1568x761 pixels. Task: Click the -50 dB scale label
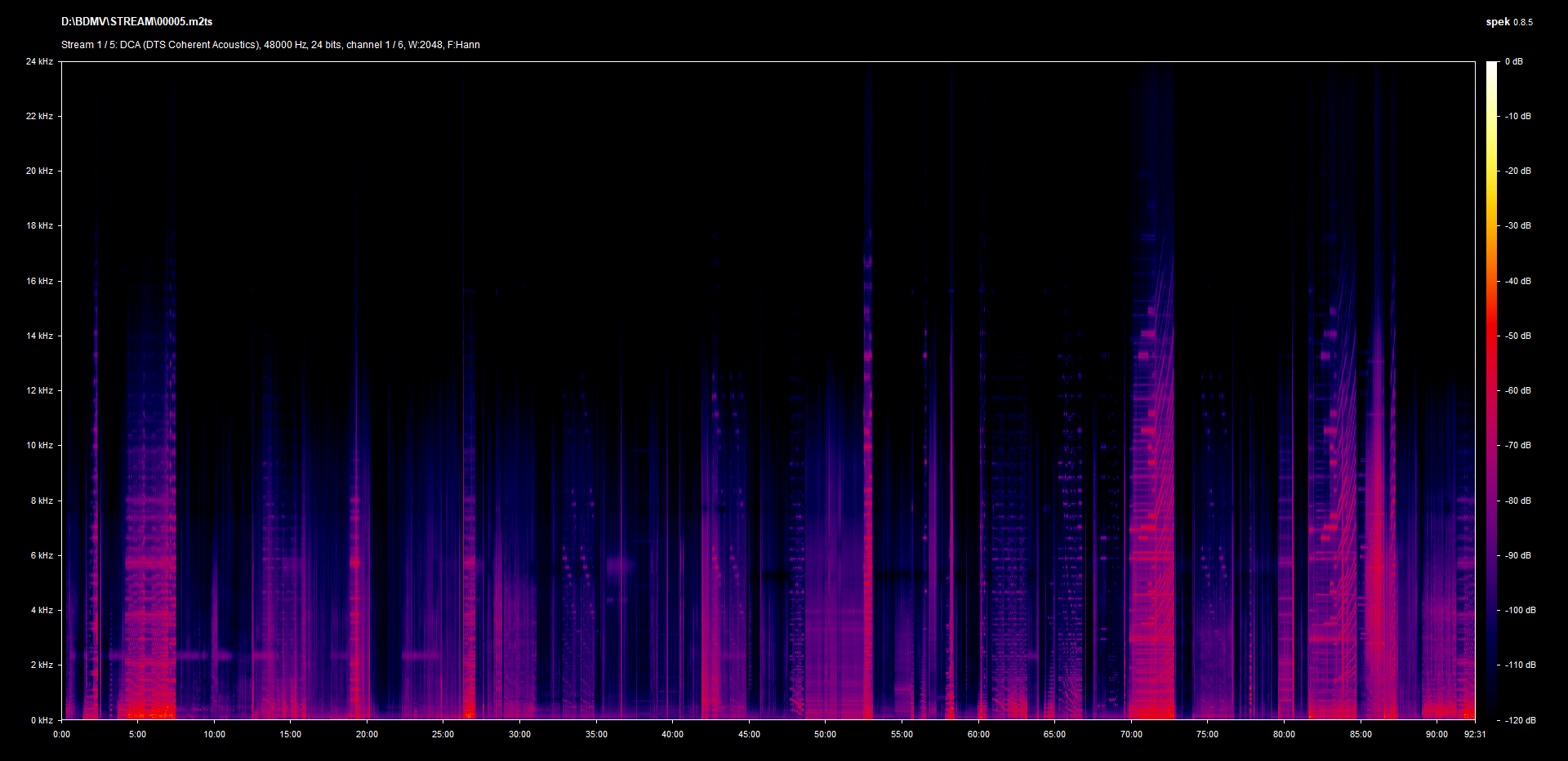tap(1518, 336)
